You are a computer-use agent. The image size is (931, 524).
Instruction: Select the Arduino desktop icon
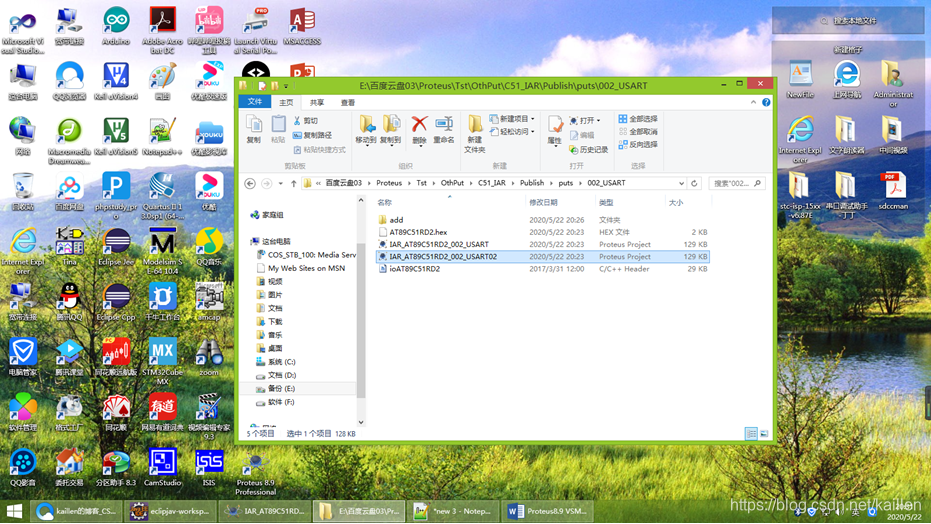tap(116, 27)
